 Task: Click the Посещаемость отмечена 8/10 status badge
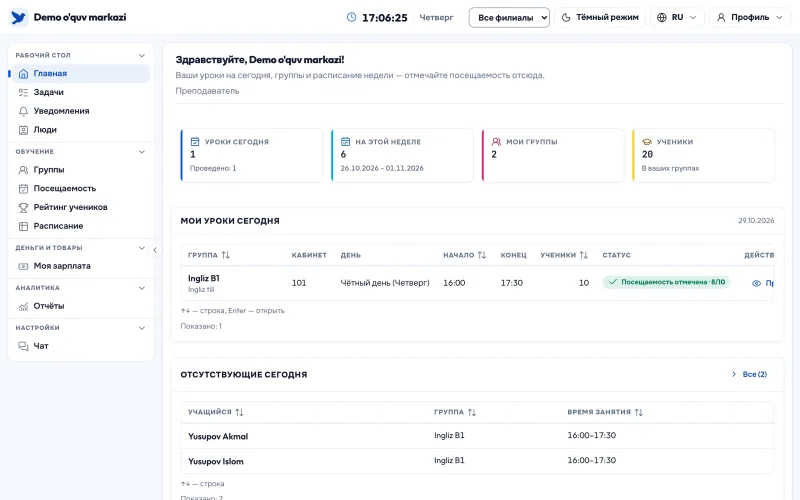(666, 282)
